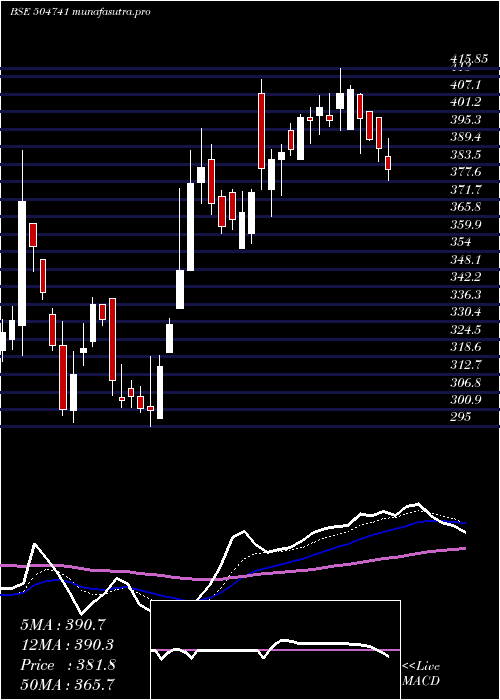
Task: Pick the 395.3 price level label
Action: click(x=465, y=120)
